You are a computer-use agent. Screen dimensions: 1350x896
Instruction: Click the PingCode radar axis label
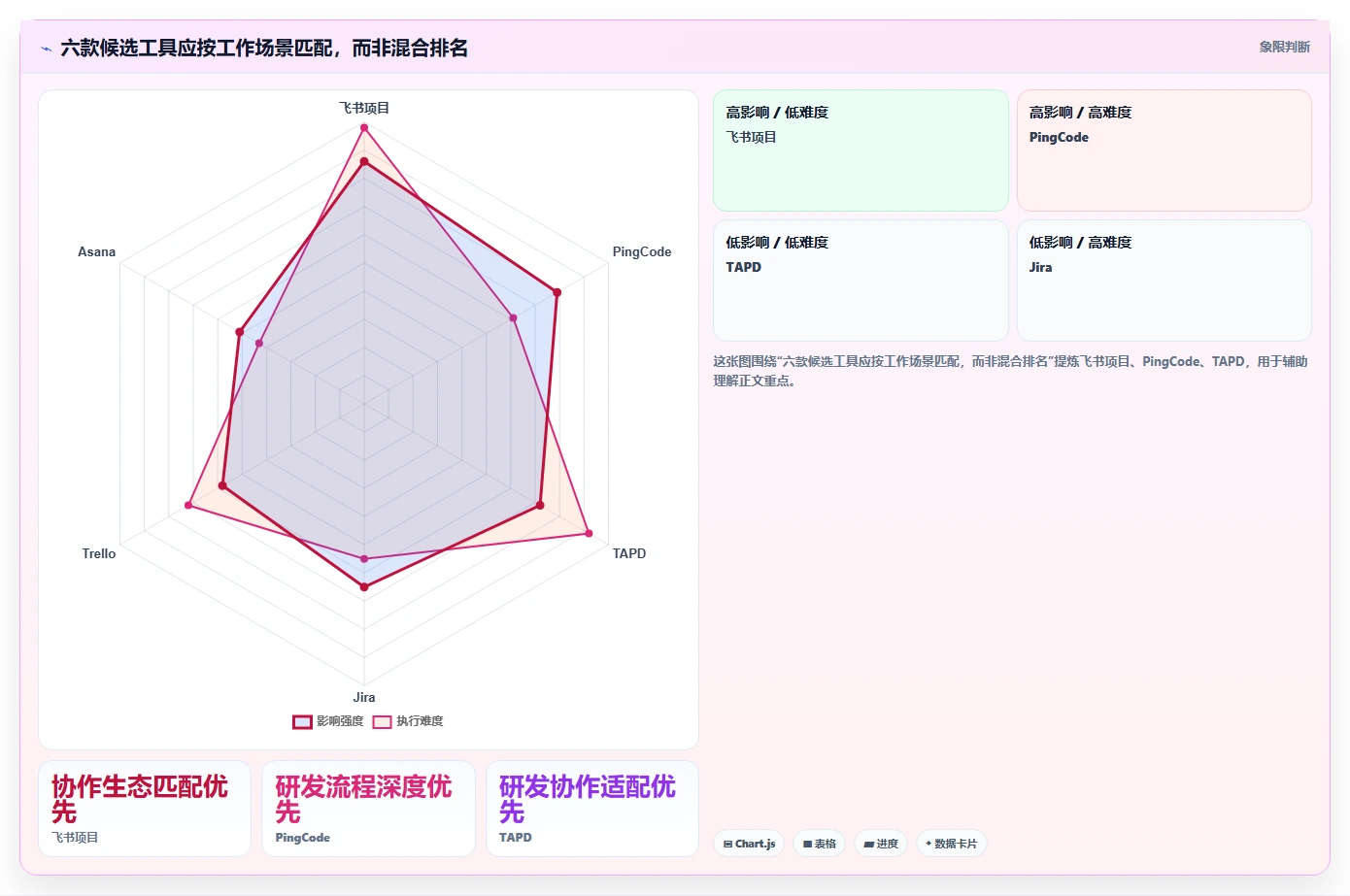(x=641, y=251)
